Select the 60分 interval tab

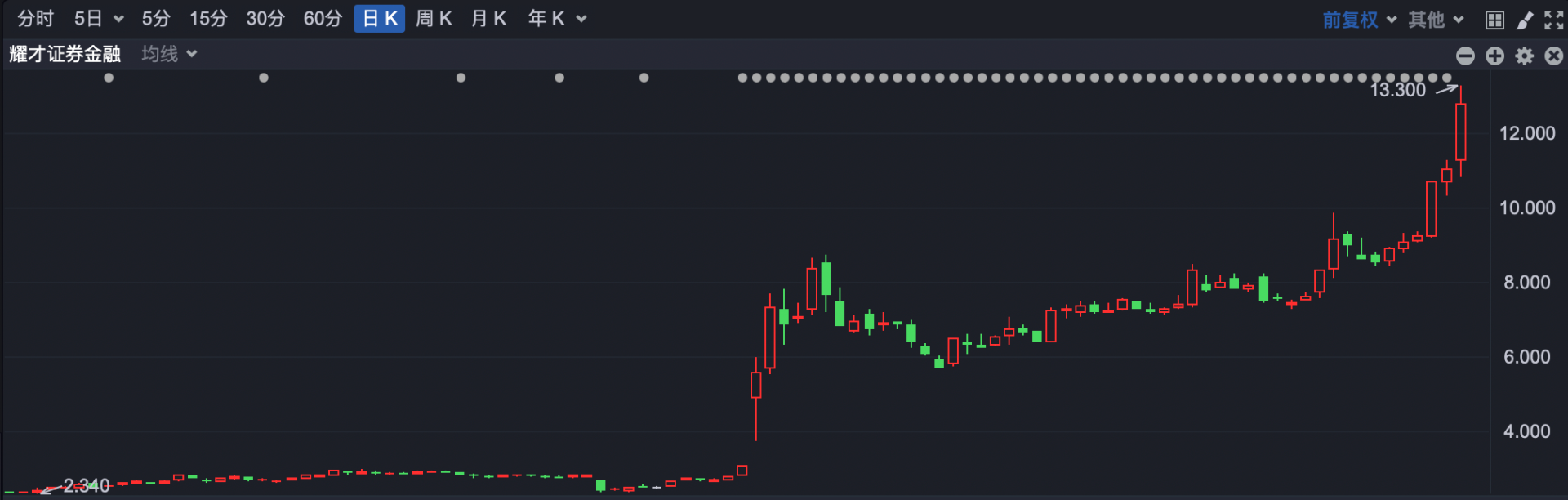point(323,19)
